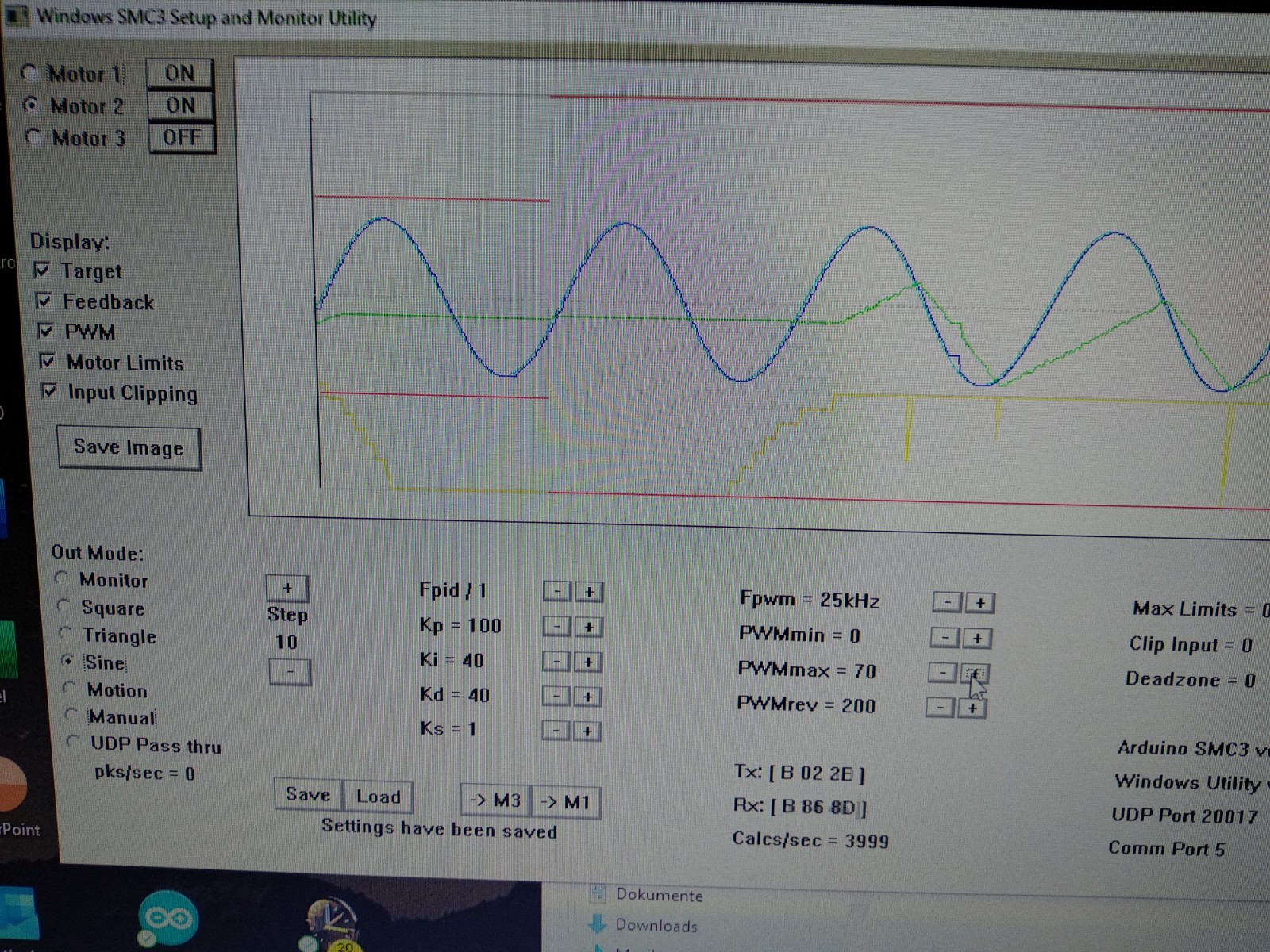
Task: Click the Rx: [ B 86 8D ] readout
Action: point(800,807)
